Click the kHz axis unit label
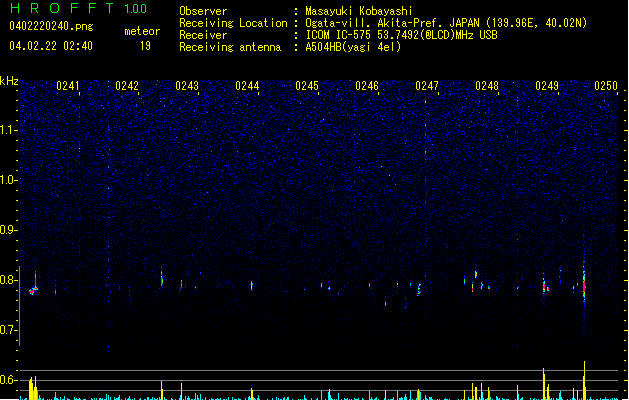This screenshot has width=629, height=400. point(9,81)
